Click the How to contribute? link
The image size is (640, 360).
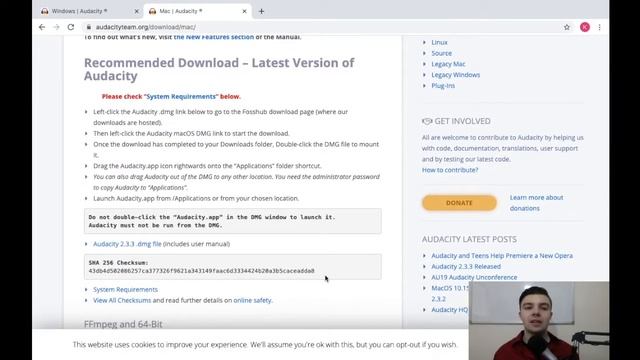[x=450, y=170]
